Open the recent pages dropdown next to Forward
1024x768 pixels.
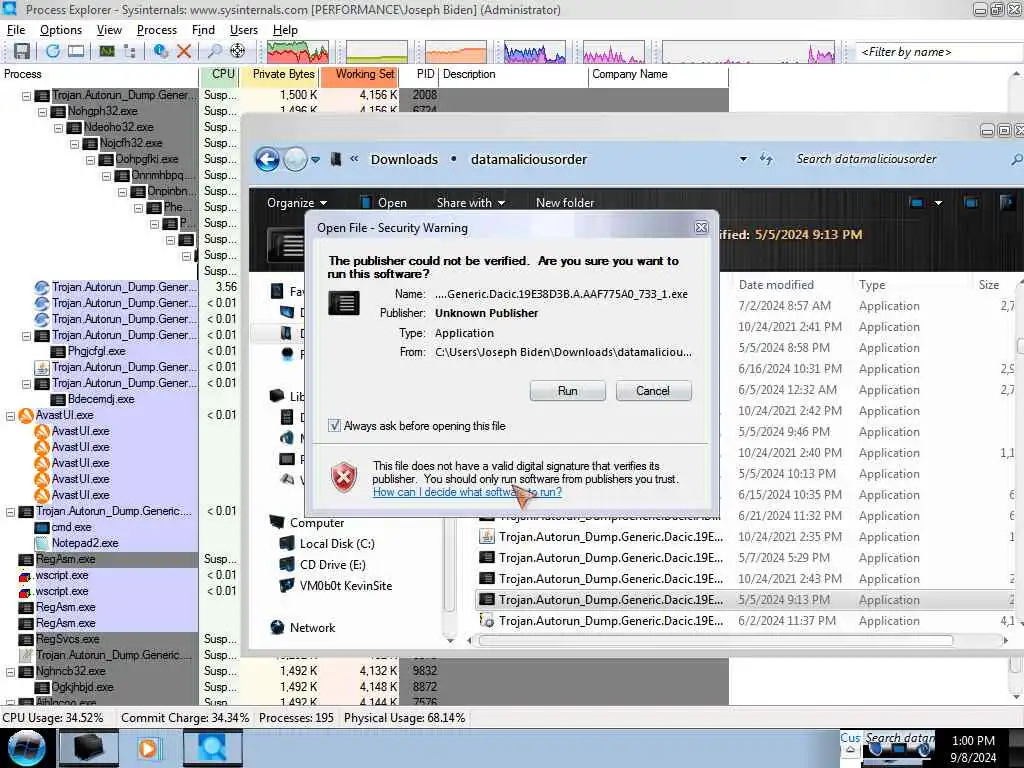click(x=315, y=159)
